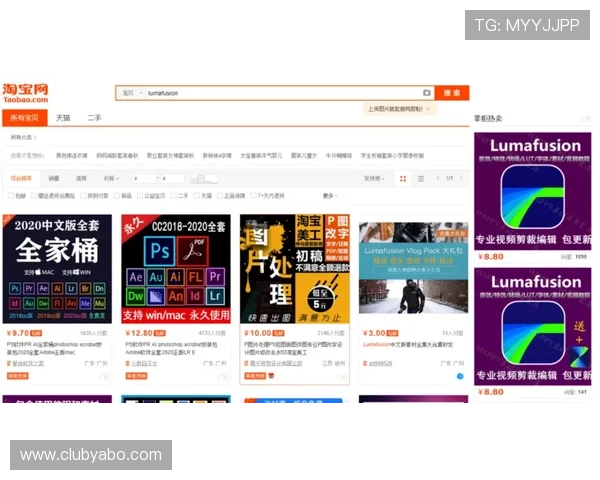600x480 pixels.
Task: Click the 学生校服套装 suggestion link
Action: [x=392, y=155]
